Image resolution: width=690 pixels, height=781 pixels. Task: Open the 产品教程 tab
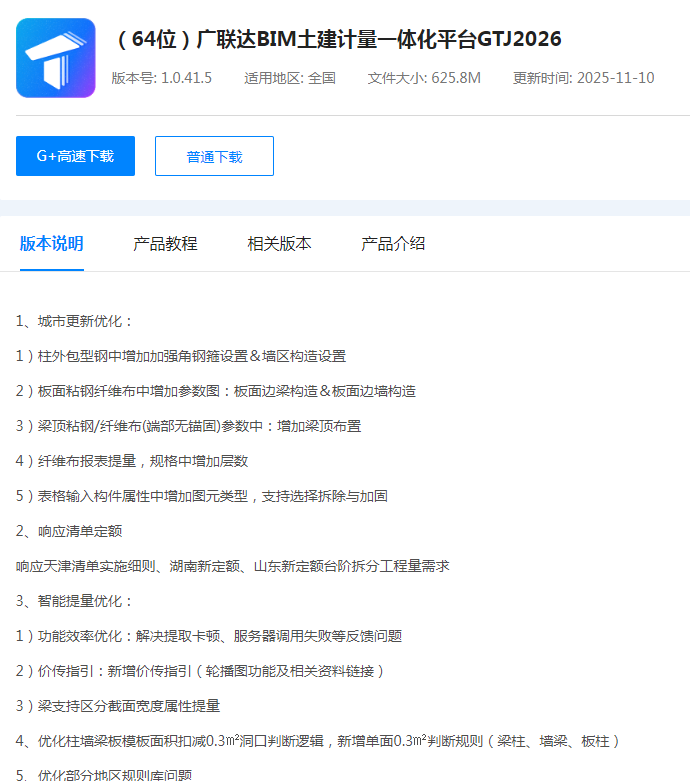point(165,244)
